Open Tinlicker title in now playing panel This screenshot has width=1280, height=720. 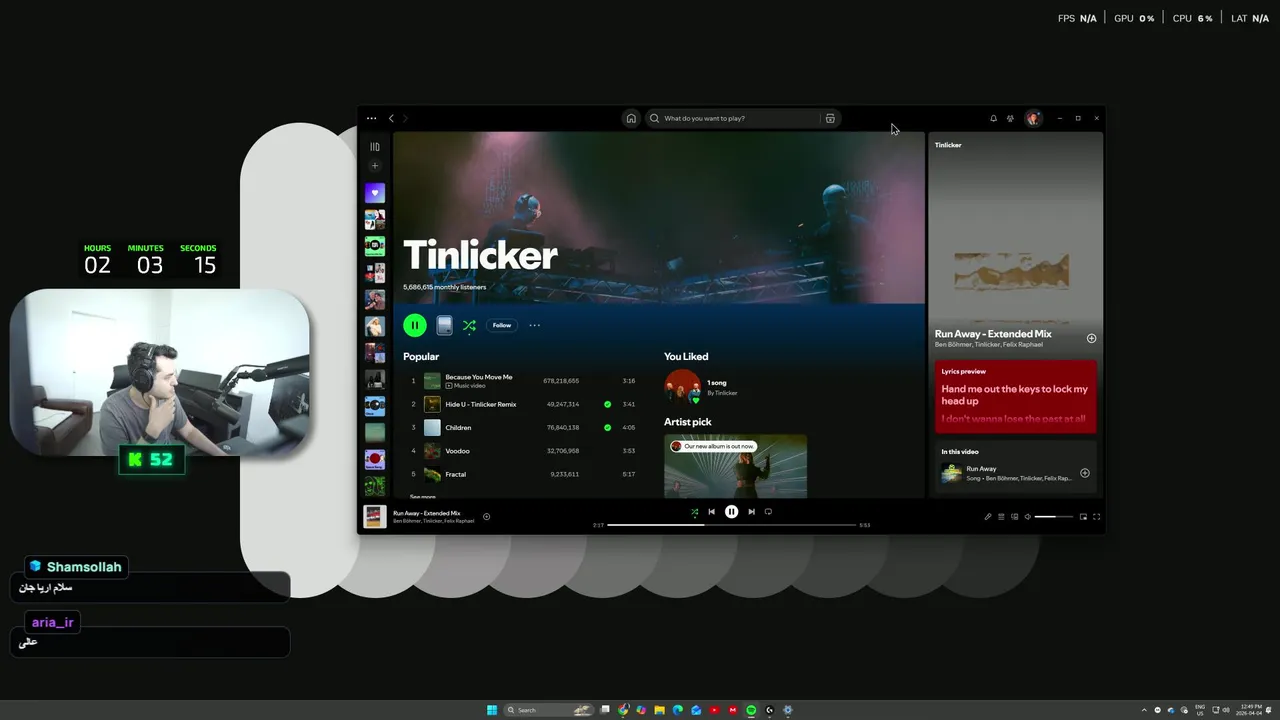(x=948, y=145)
